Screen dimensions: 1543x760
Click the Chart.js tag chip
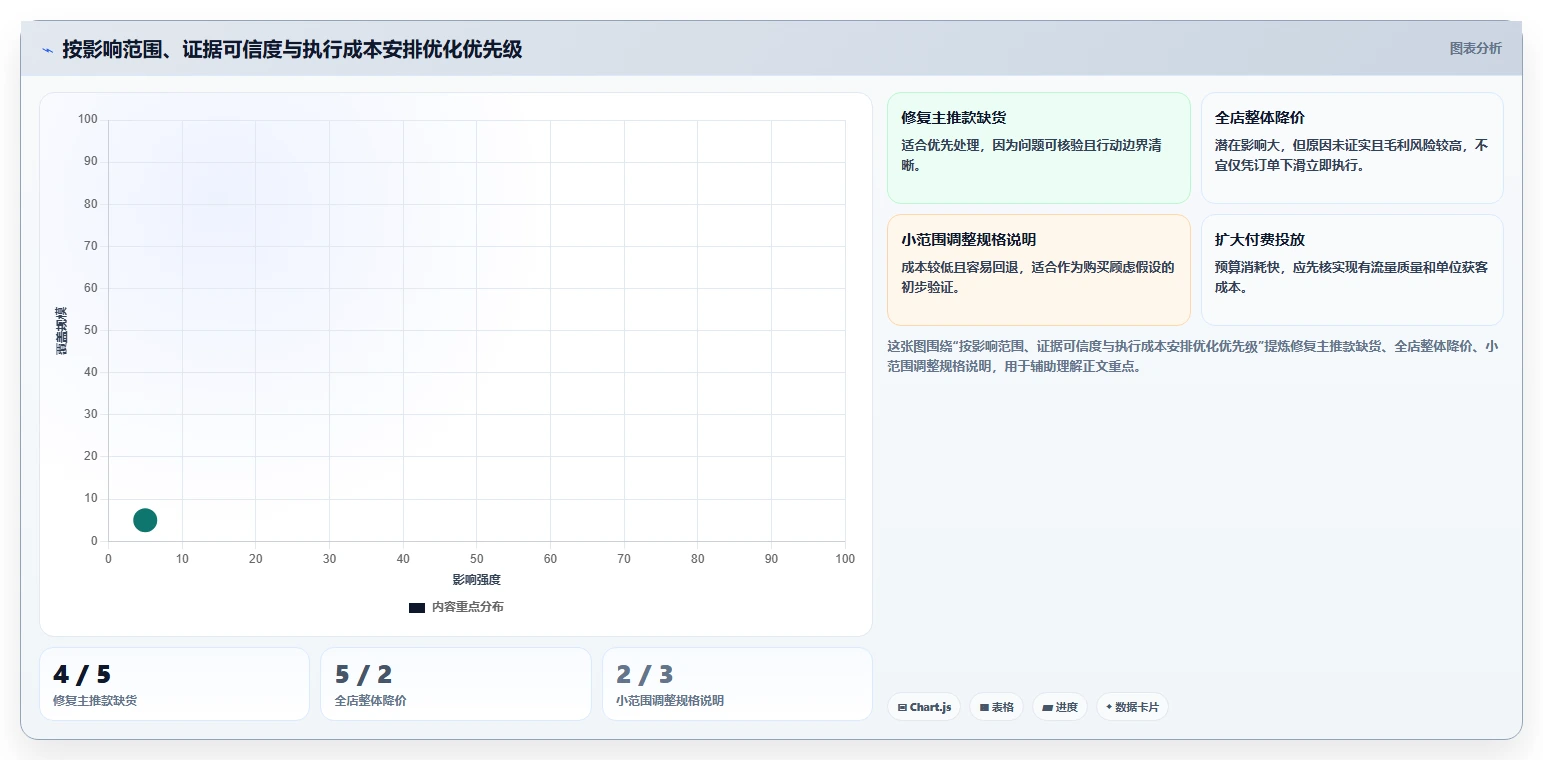point(924,707)
